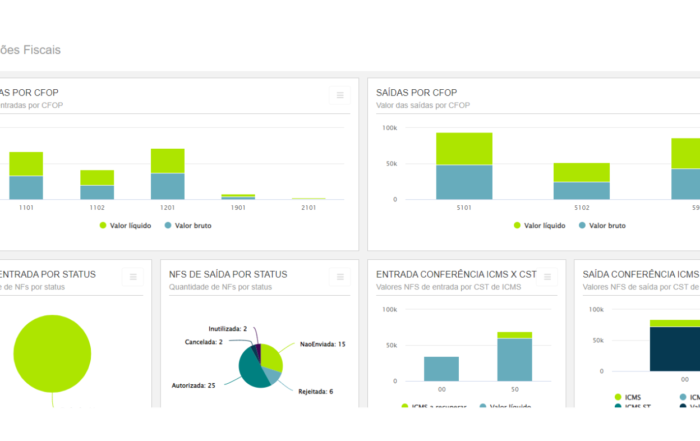Screen dimensions: 700x441
Task: Select the large green pie in NFS de entrada
Action: point(52,354)
